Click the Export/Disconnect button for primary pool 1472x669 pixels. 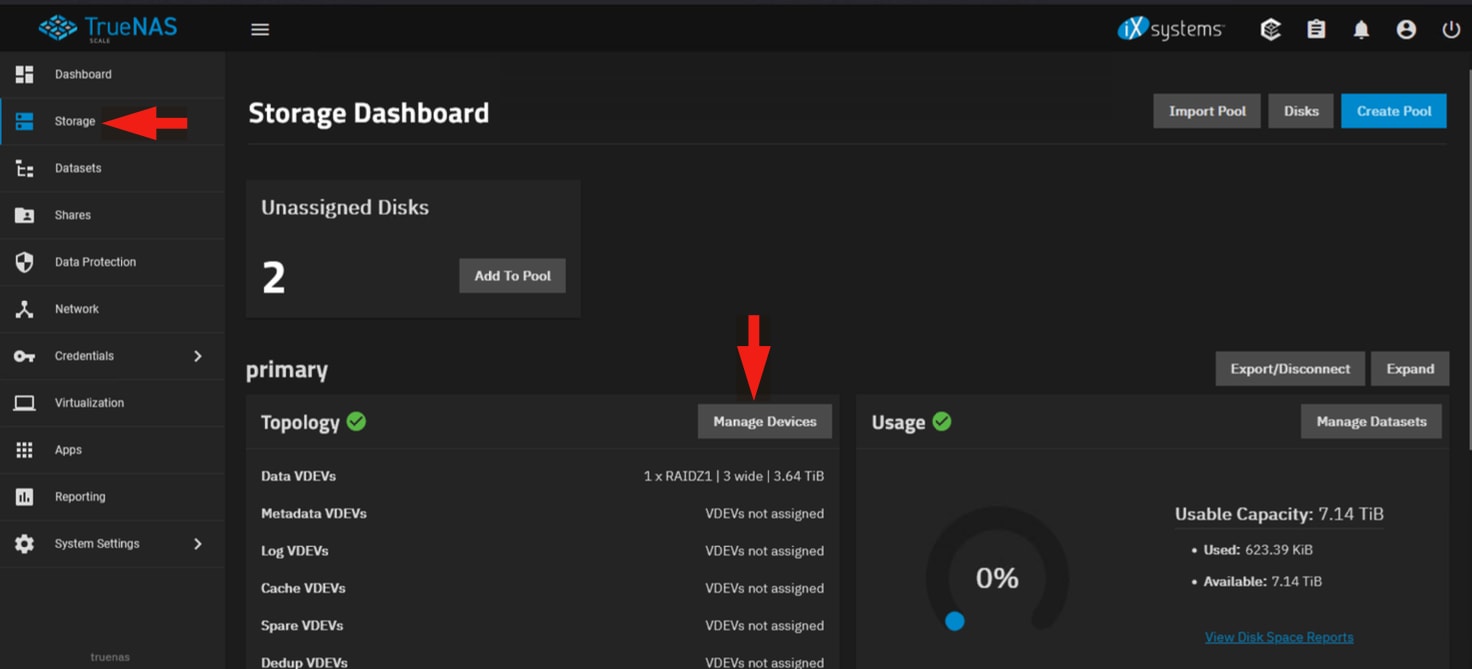(1289, 369)
